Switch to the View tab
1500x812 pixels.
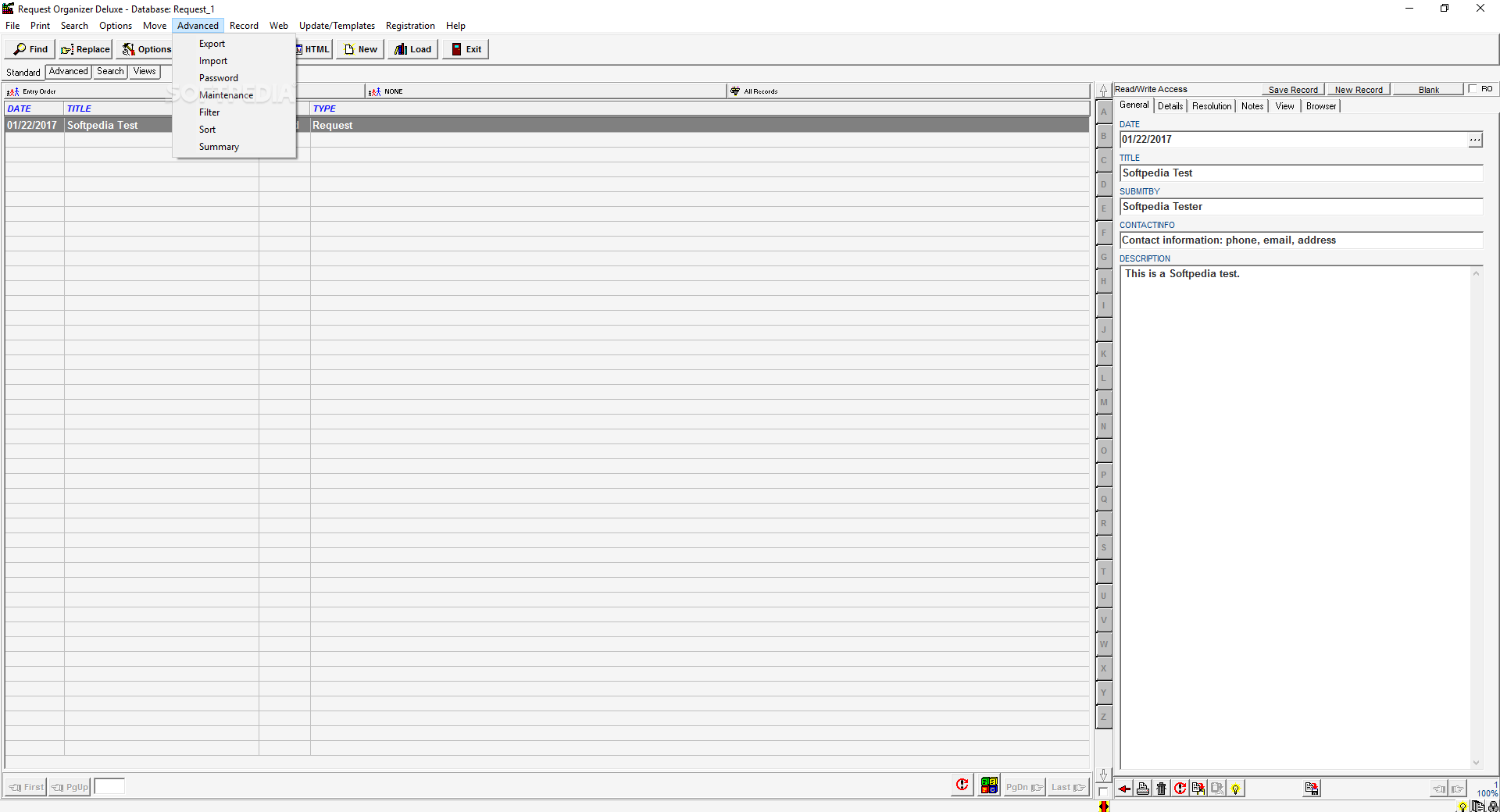[1285, 106]
